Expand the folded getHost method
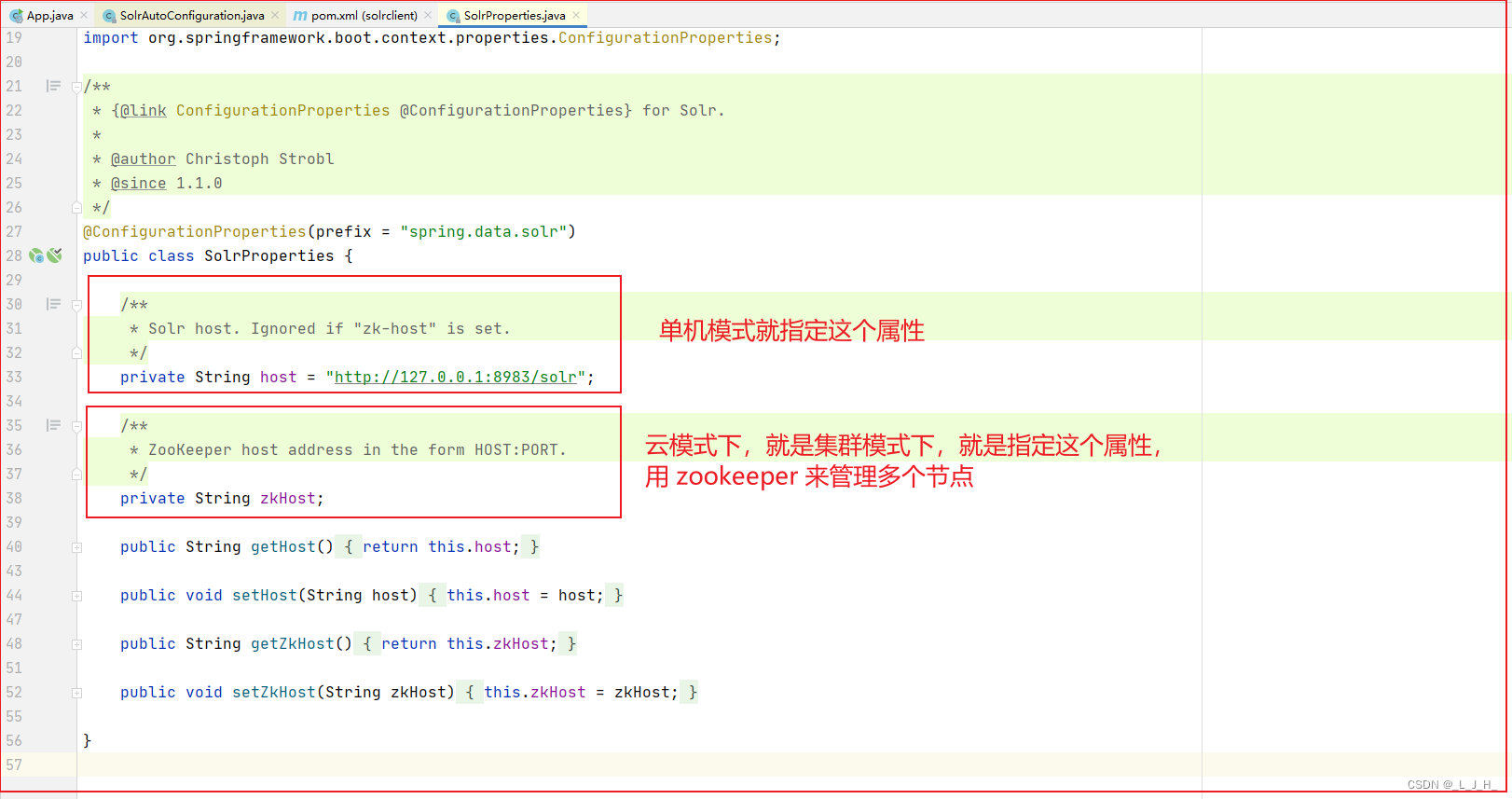The image size is (1512, 799). (x=76, y=547)
